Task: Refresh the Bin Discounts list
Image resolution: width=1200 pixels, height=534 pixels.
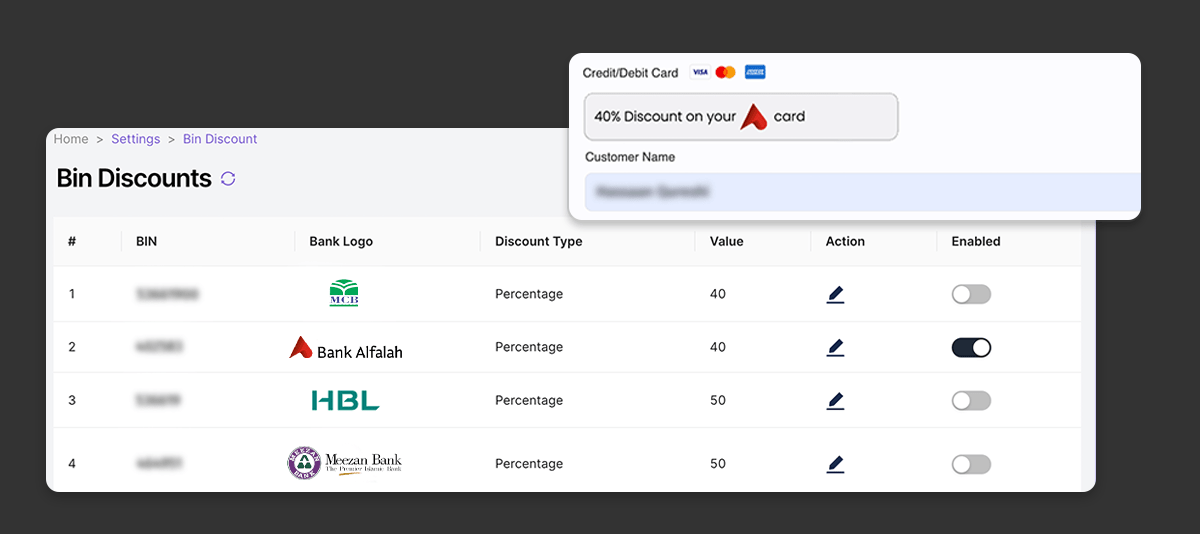Action: (x=228, y=179)
